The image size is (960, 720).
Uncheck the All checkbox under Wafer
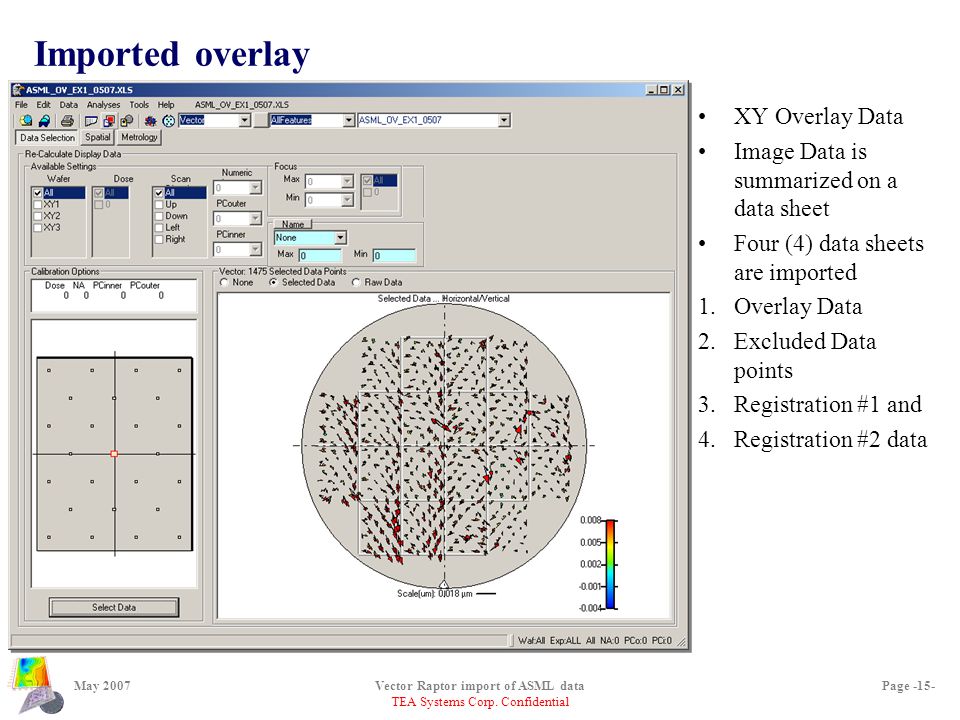pyautogui.click(x=37, y=193)
